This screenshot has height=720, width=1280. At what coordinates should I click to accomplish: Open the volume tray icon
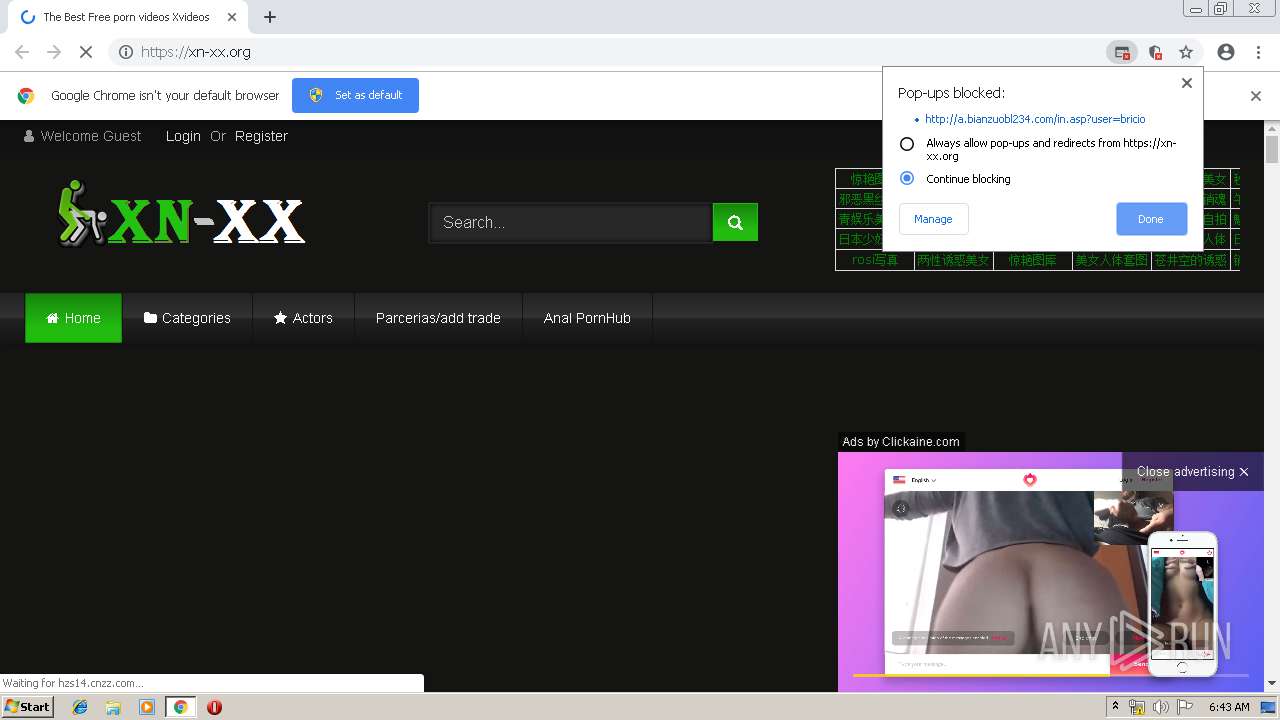(x=1160, y=707)
